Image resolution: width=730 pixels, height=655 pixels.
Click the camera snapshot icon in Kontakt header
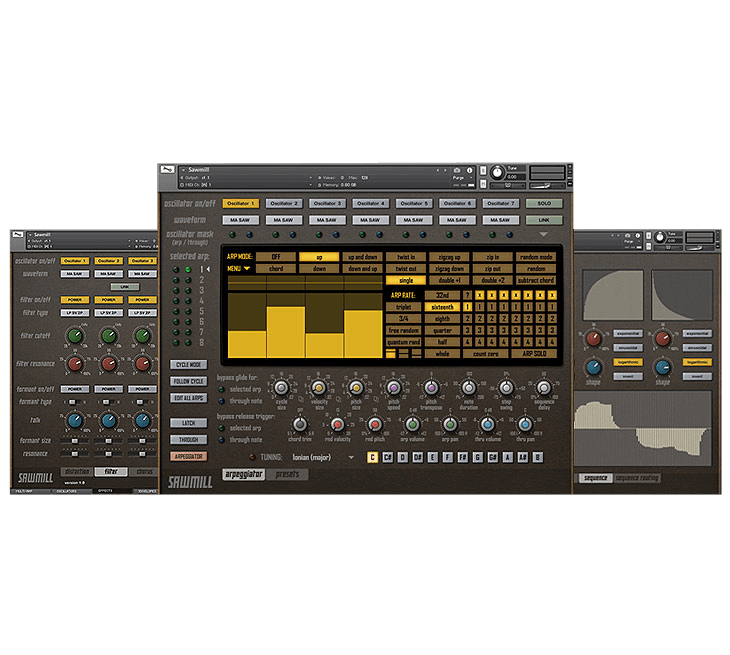[457, 170]
